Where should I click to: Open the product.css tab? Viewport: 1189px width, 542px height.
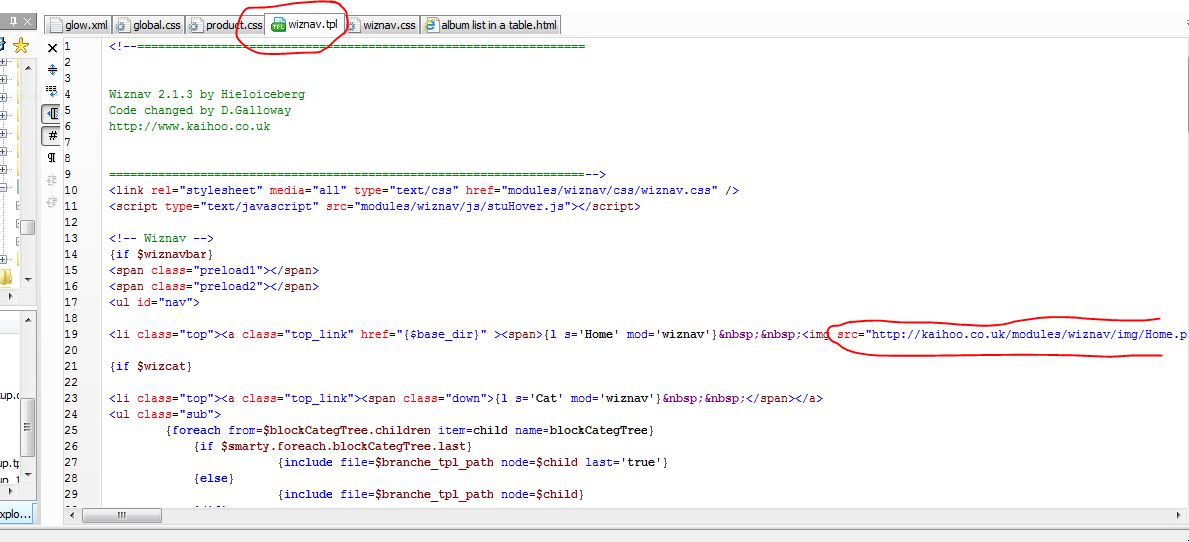(x=225, y=25)
